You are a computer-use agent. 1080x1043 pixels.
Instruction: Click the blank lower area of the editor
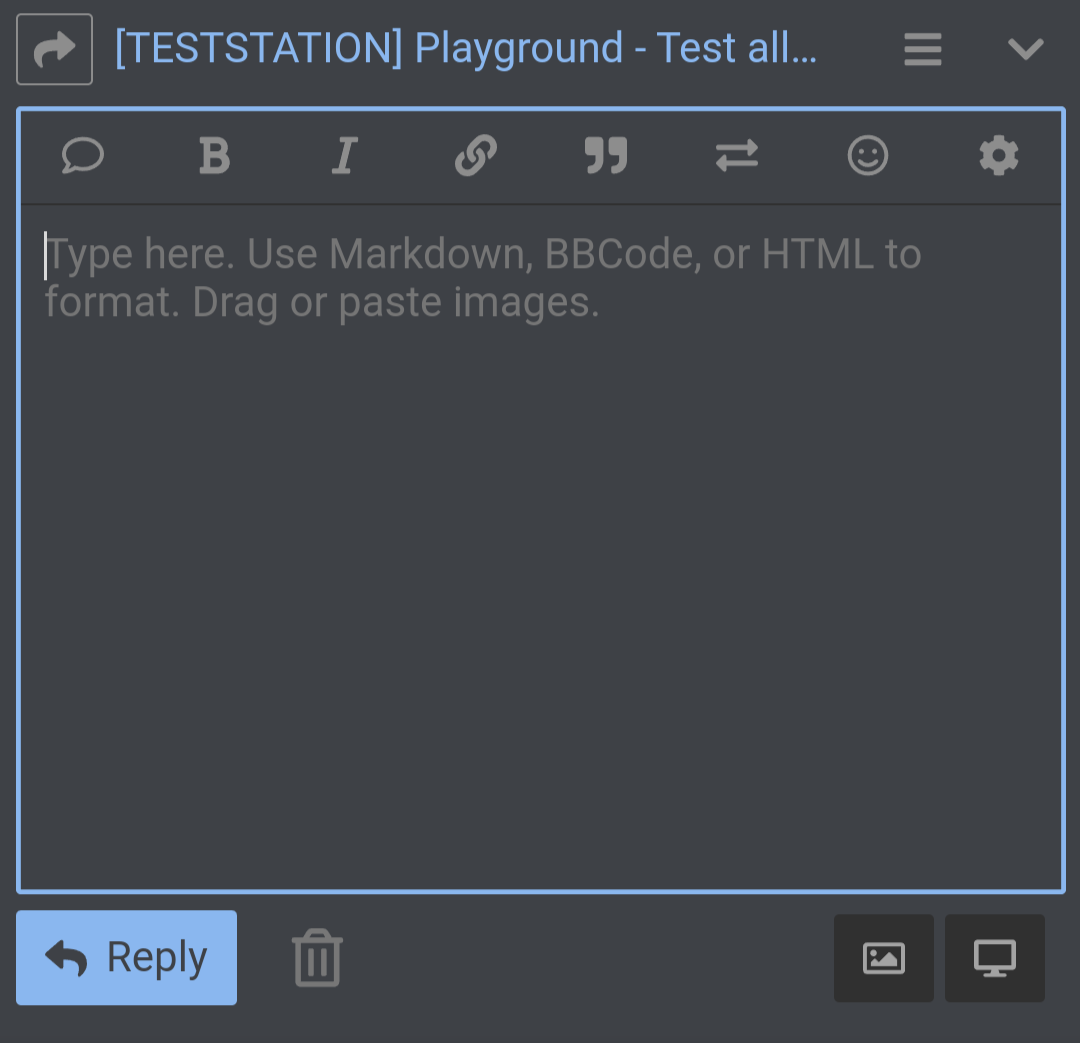541,620
